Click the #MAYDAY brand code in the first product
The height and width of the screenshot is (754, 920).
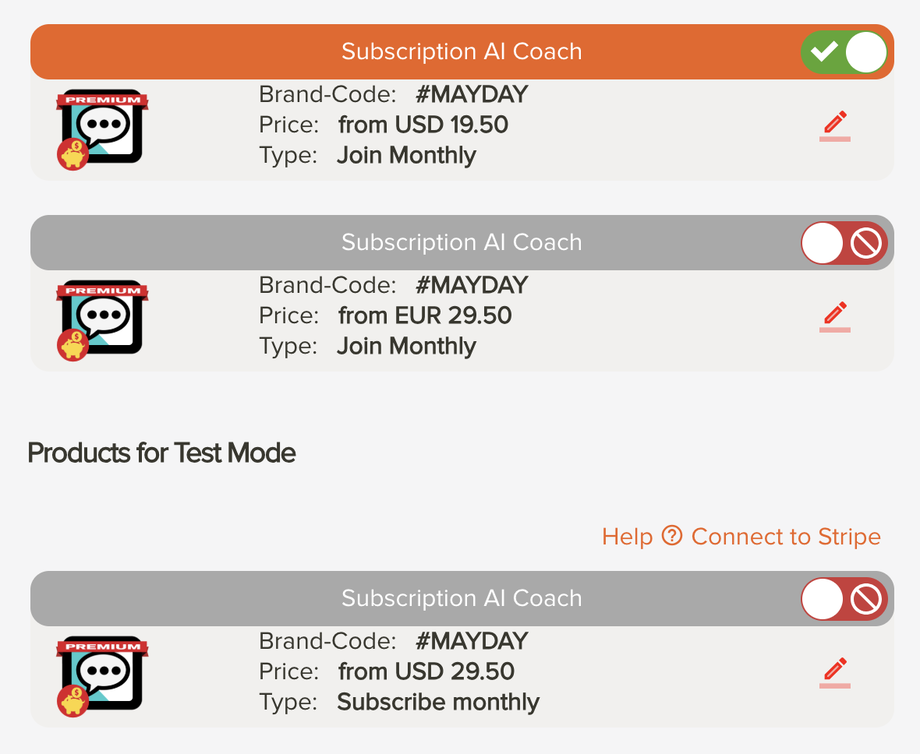471,95
